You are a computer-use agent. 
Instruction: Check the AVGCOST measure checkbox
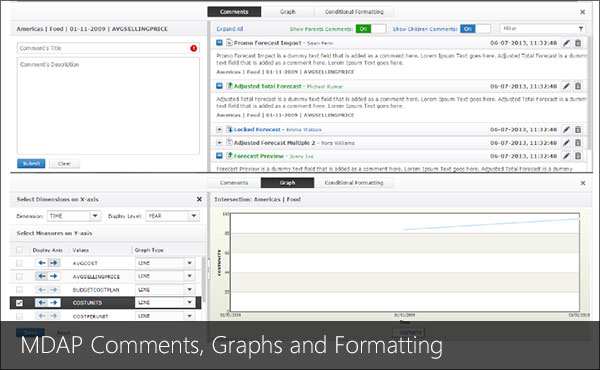coord(19,263)
